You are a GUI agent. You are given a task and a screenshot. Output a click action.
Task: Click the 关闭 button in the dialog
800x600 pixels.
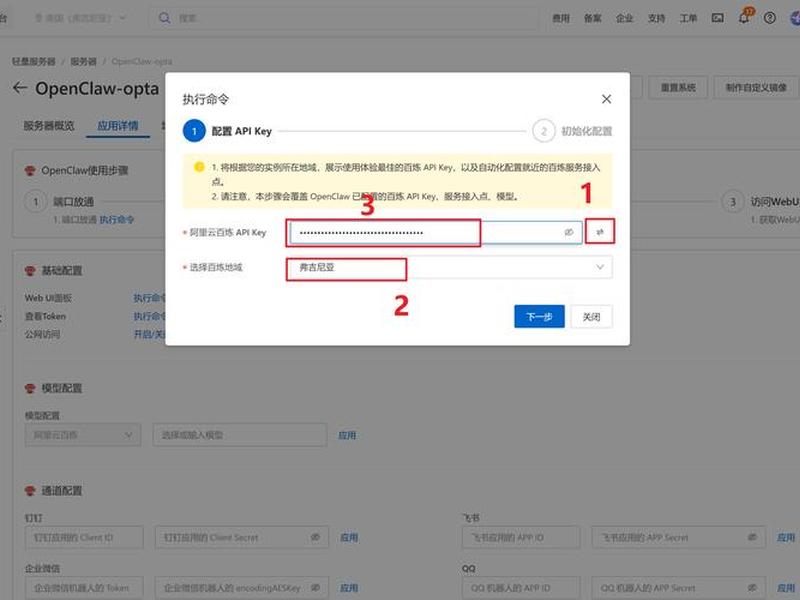(591, 317)
